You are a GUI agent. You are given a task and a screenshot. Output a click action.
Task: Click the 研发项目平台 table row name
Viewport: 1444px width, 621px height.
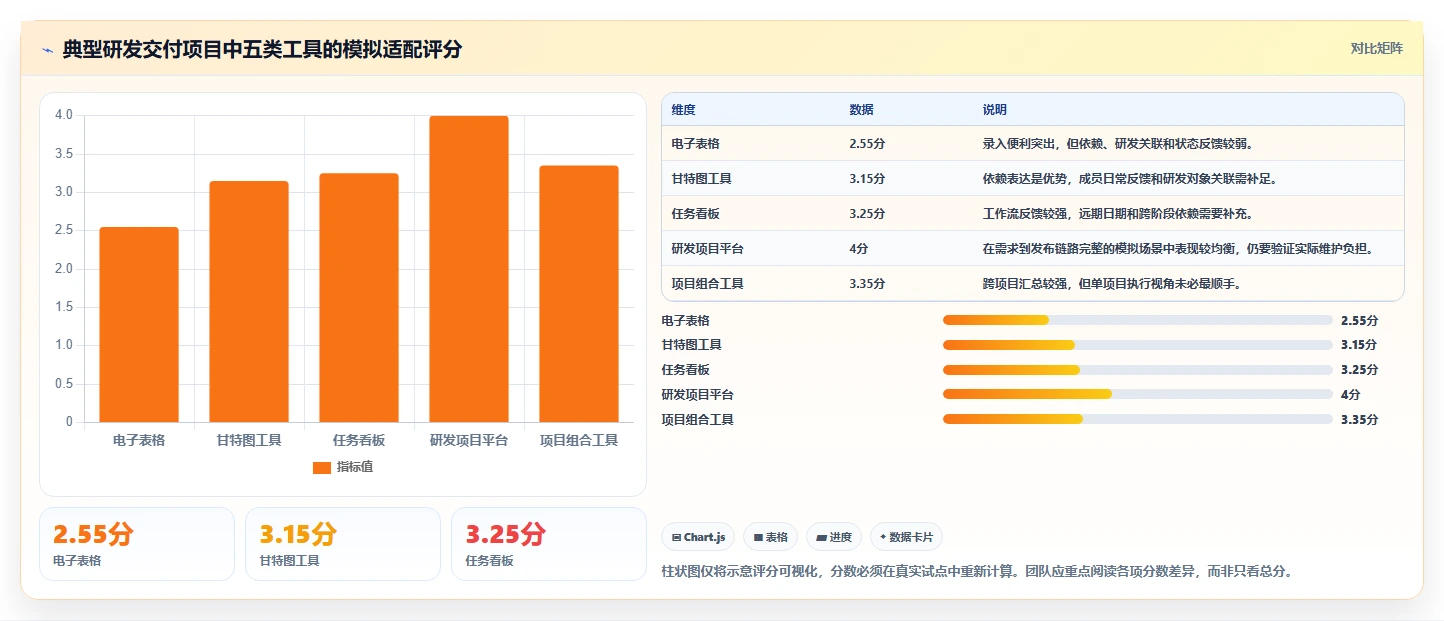708,249
